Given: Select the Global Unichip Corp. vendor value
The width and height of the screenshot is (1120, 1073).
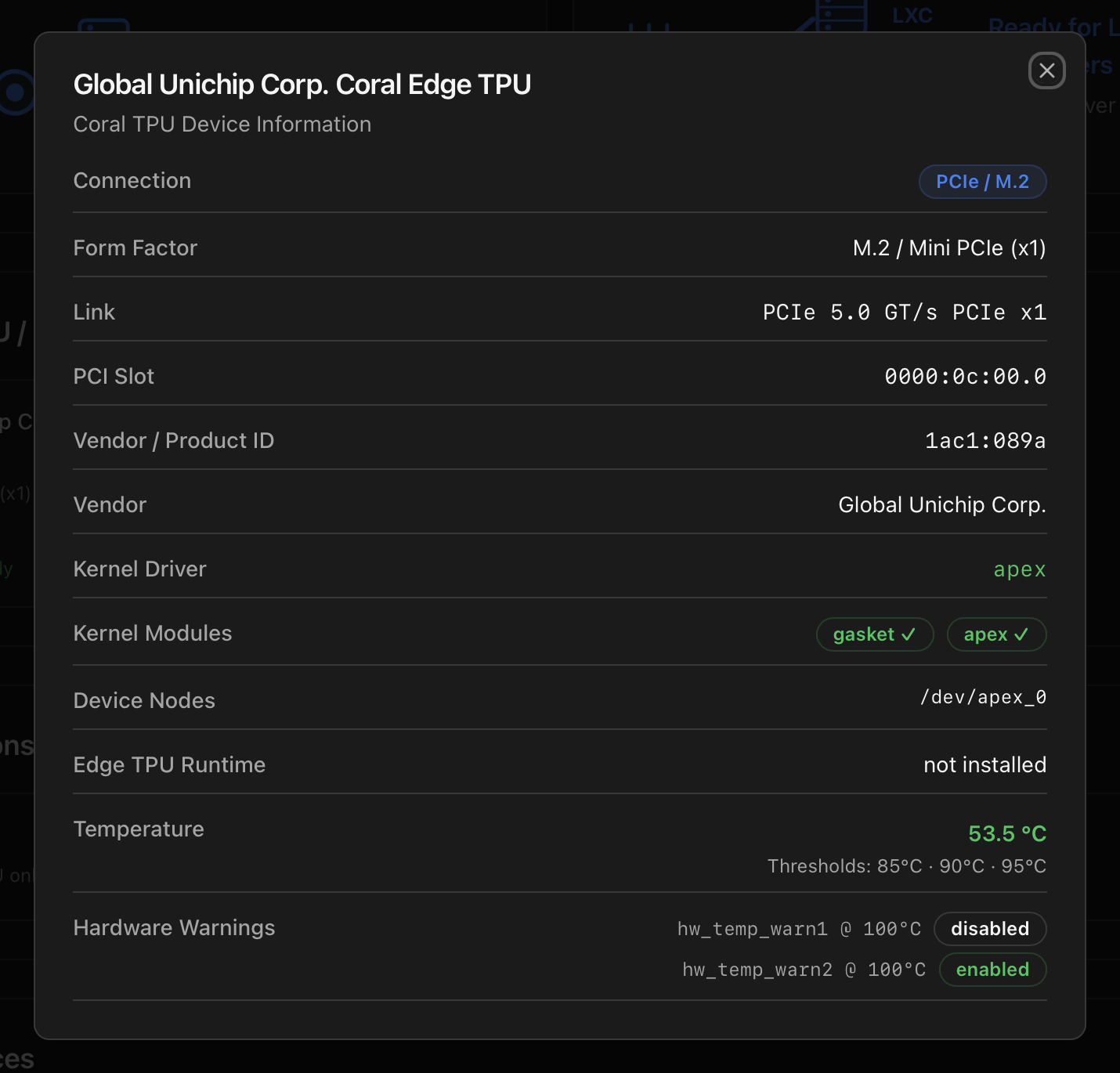Looking at the screenshot, I should tap(942, 505).
